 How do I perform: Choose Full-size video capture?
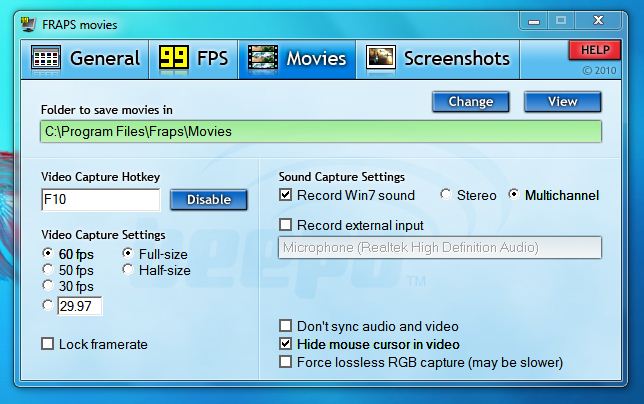pos(155,254)
